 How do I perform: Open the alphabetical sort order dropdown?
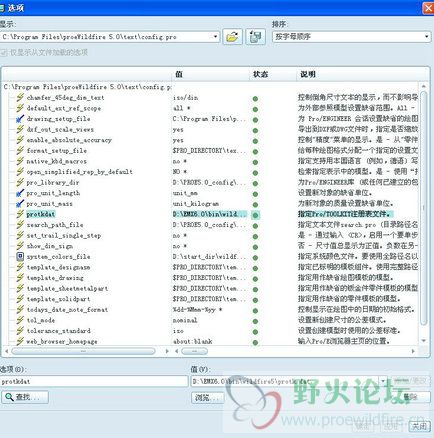pyautogui.click(x=427, y=37)
